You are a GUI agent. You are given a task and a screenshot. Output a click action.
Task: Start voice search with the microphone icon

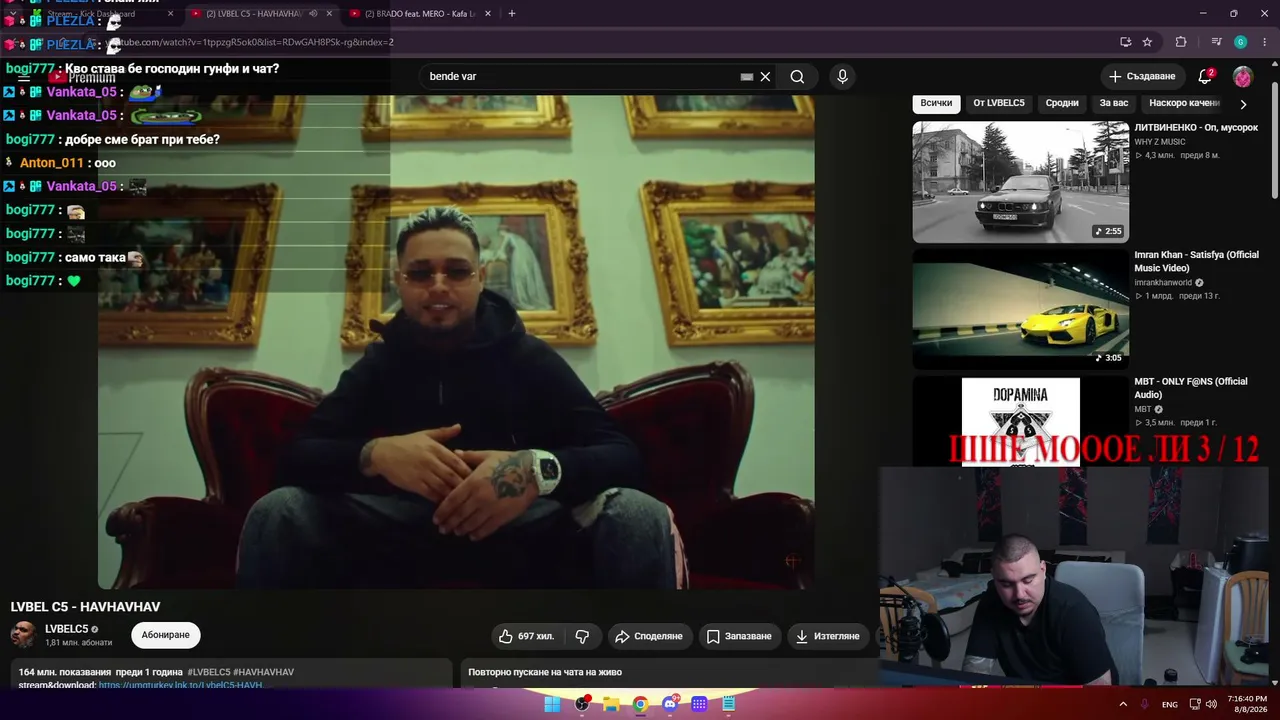[842, 77]
